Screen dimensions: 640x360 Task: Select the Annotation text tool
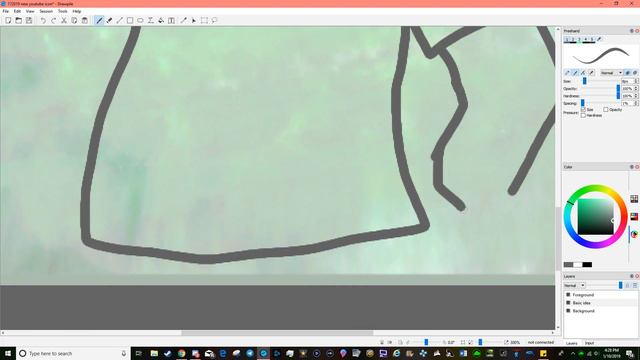point(171,20)
